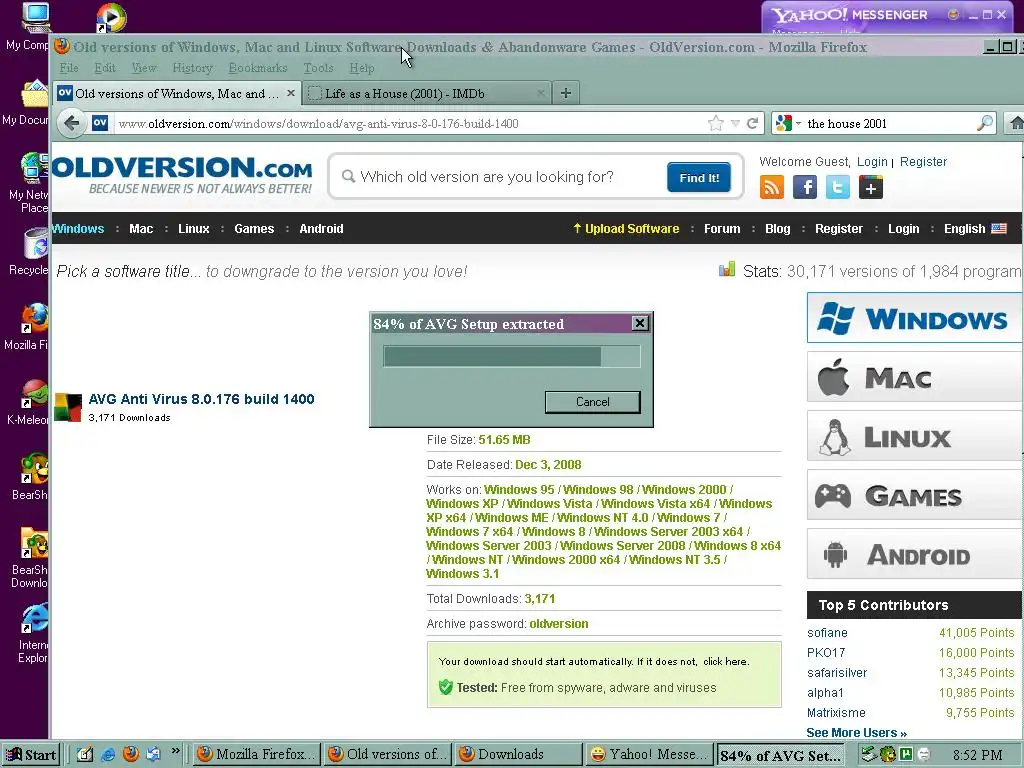The width and height of the screenshot is (1024, 768).
Task: Click the Upload Software link
Action: (x=626, y=229)
